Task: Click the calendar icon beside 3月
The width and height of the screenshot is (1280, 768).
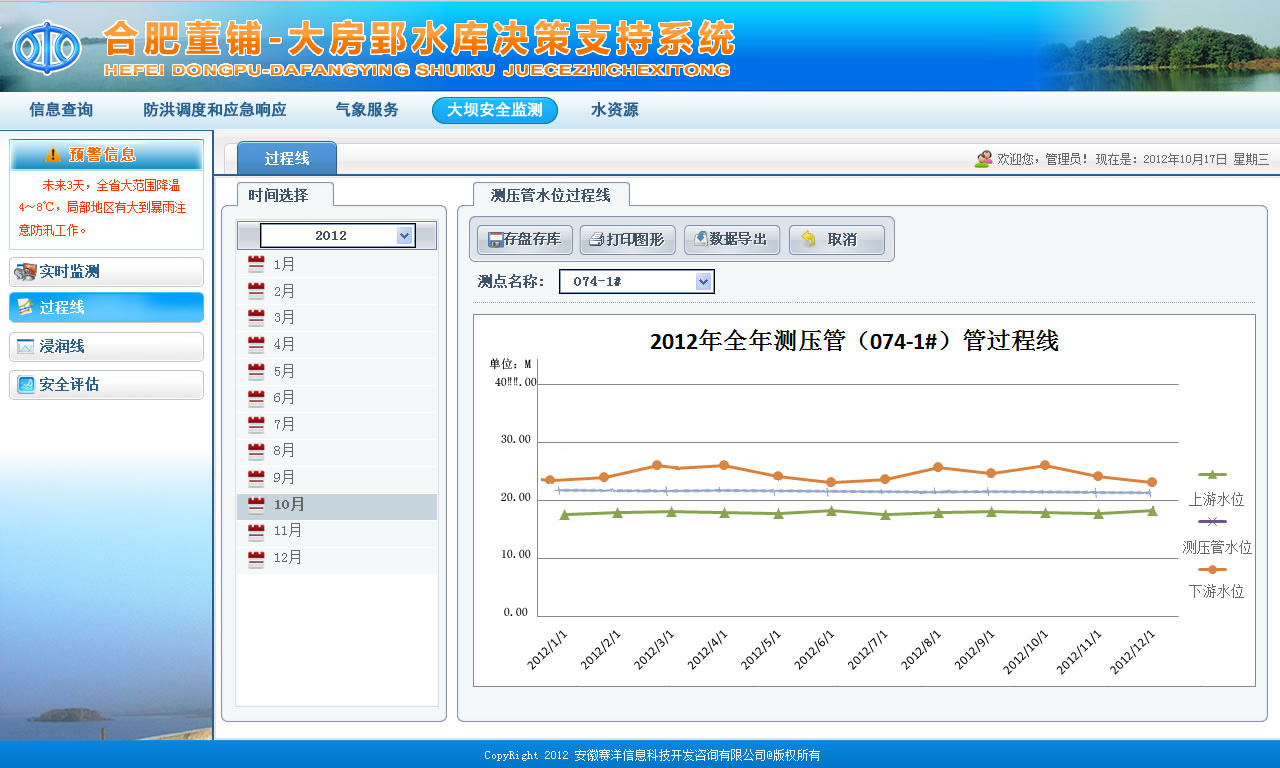Action: (256, 317)
